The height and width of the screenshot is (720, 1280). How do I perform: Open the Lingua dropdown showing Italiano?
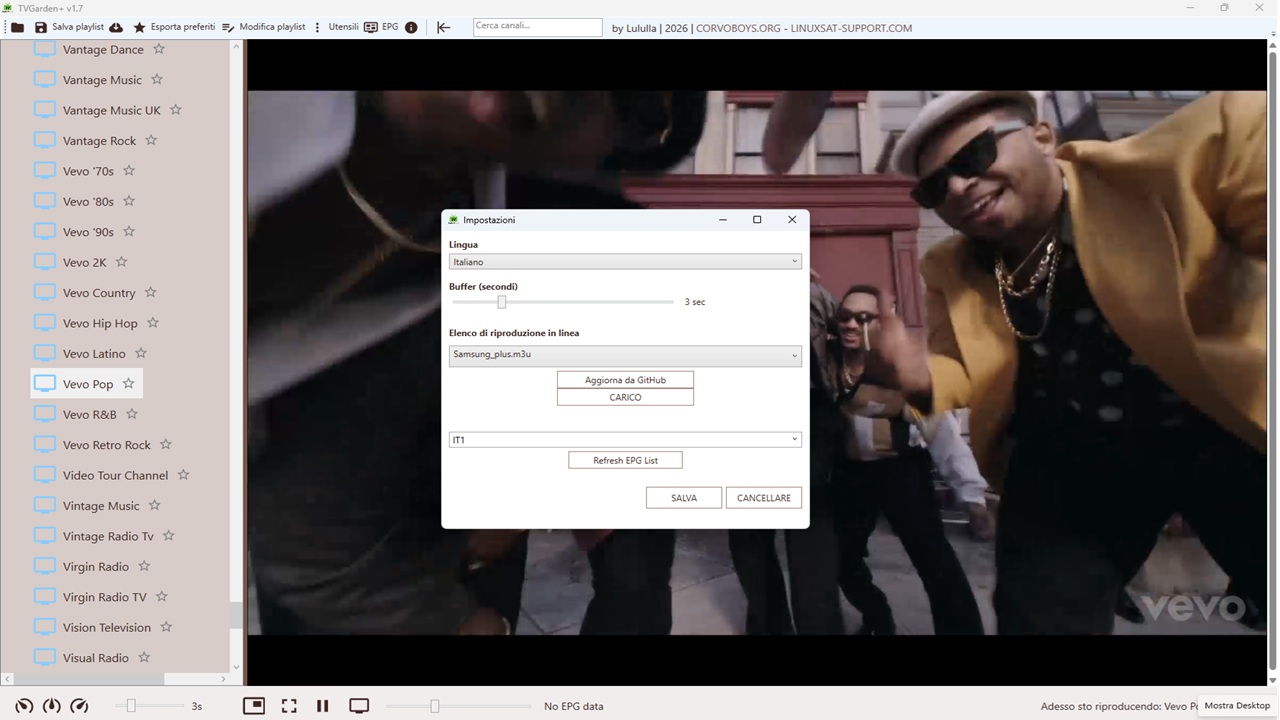tap(625, 262)
